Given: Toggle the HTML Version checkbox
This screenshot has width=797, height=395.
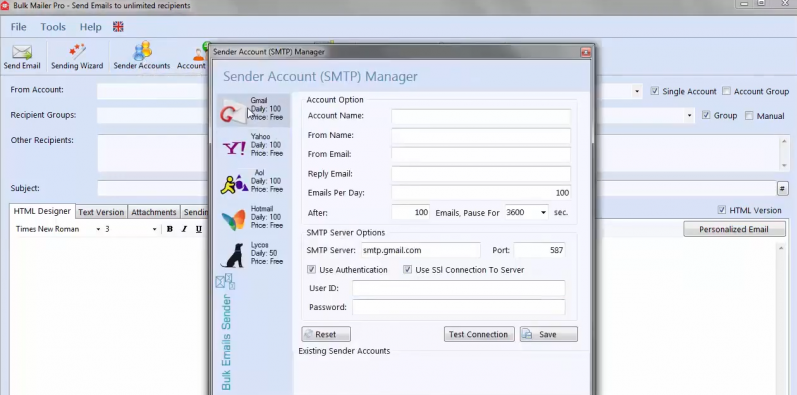Looking at the screenshot, I should pyautogui.click(x=721, y=210).
